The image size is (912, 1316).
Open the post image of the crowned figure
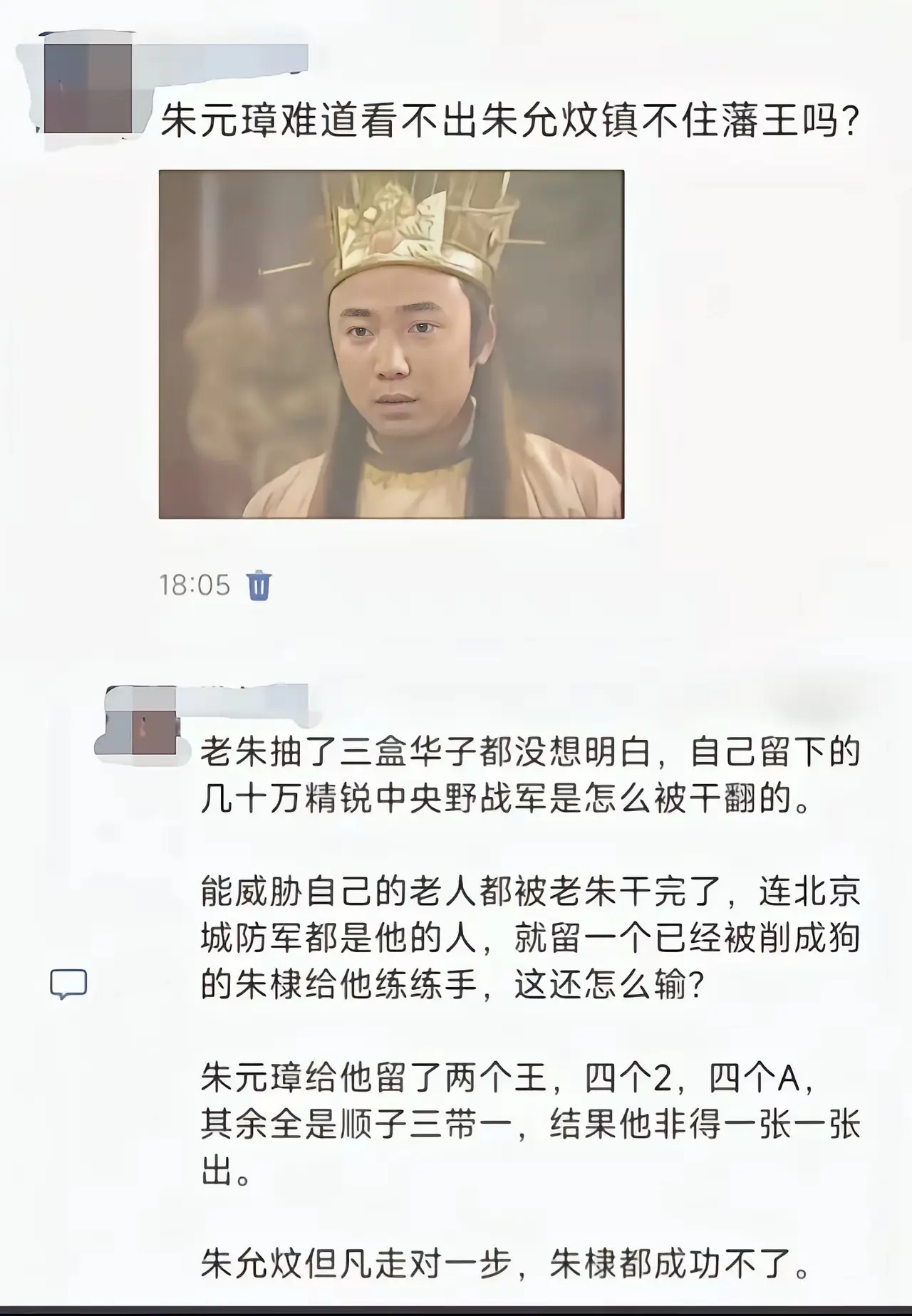[391, 344]
